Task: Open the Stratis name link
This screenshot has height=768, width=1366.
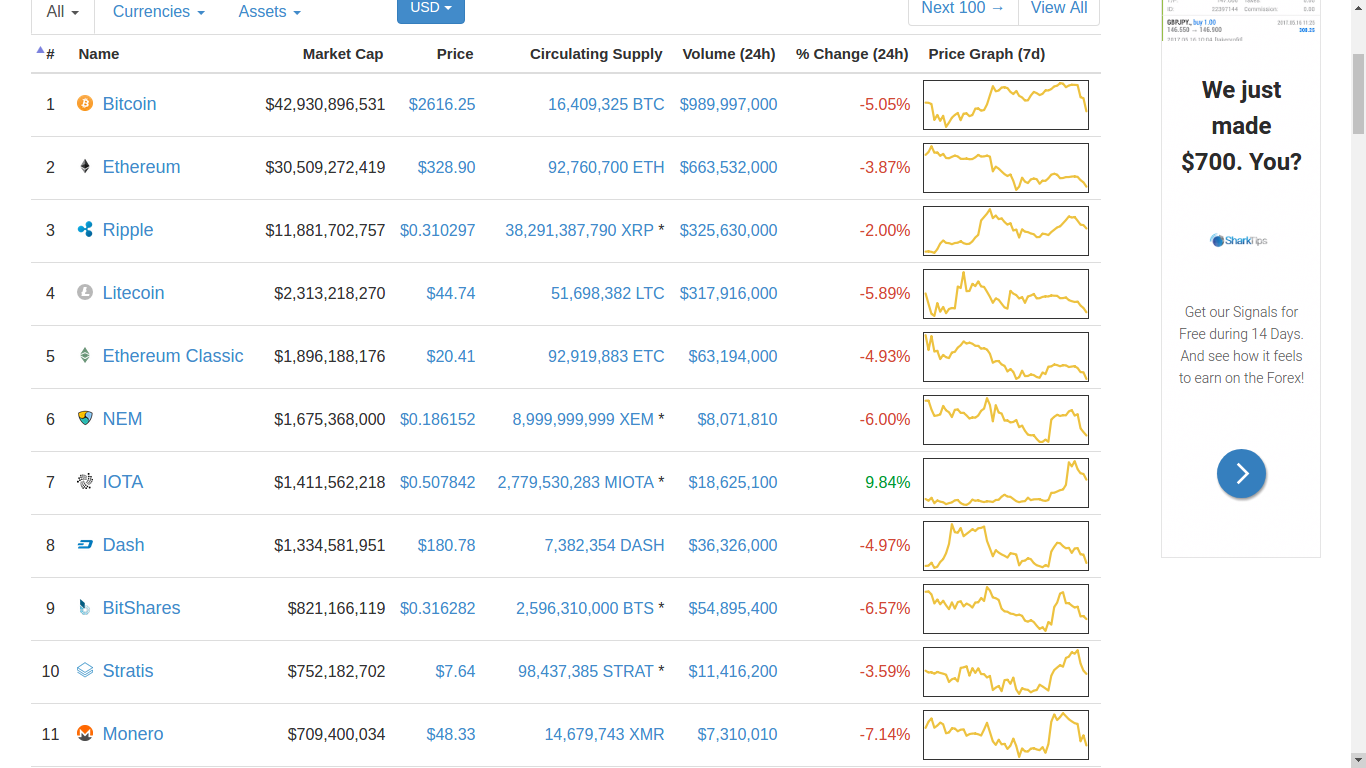Action: 128,671
